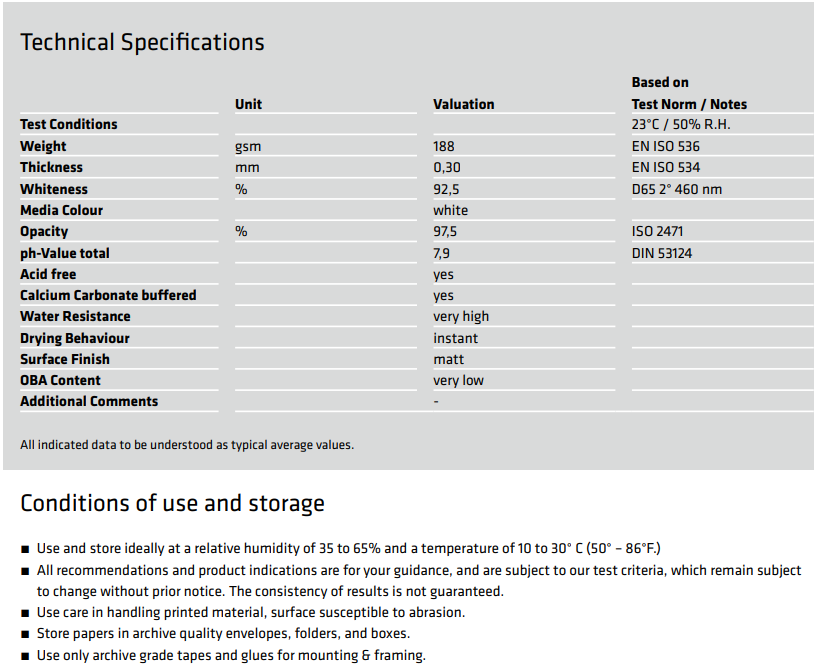The width and height of the screenshot is (817, 672).
Task: Click the Valuation column header
Action: pyautogui.click(x=464, y=104)
